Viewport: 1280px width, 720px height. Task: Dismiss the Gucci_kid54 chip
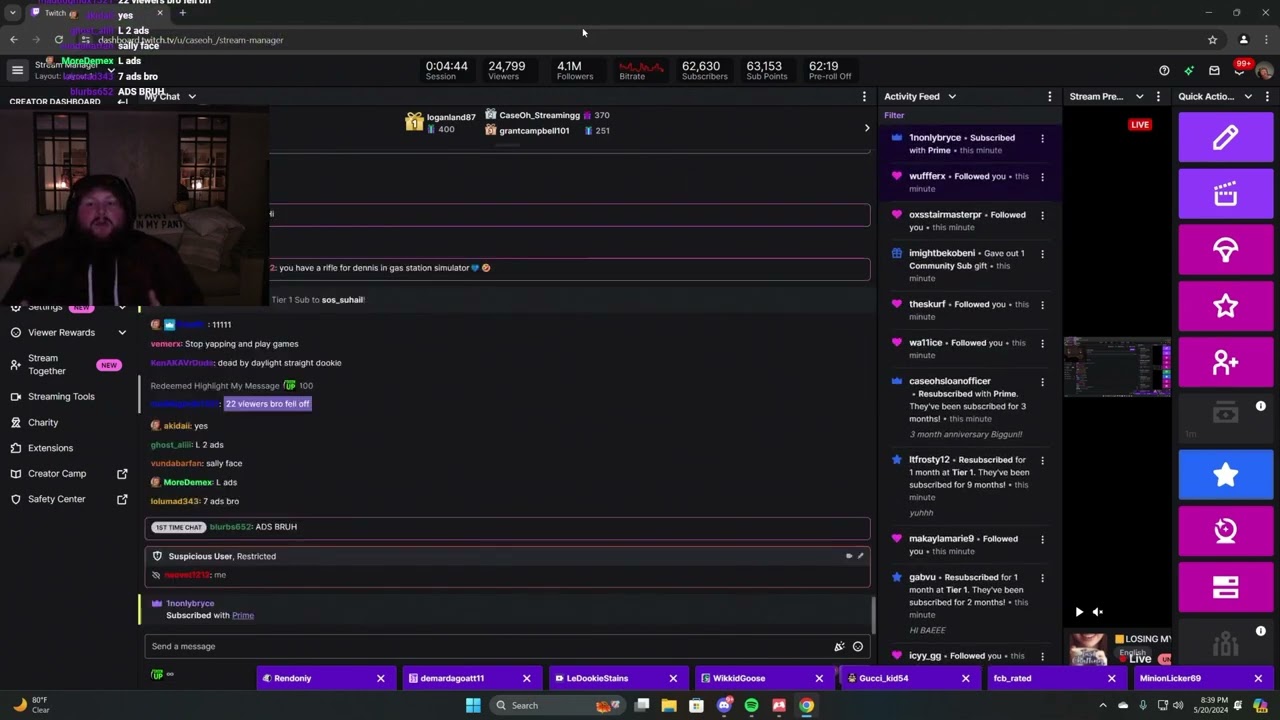tap(965, 679)
